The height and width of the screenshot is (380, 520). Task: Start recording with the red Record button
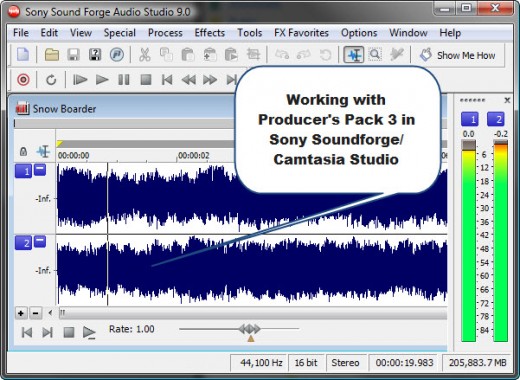(23, 80)
